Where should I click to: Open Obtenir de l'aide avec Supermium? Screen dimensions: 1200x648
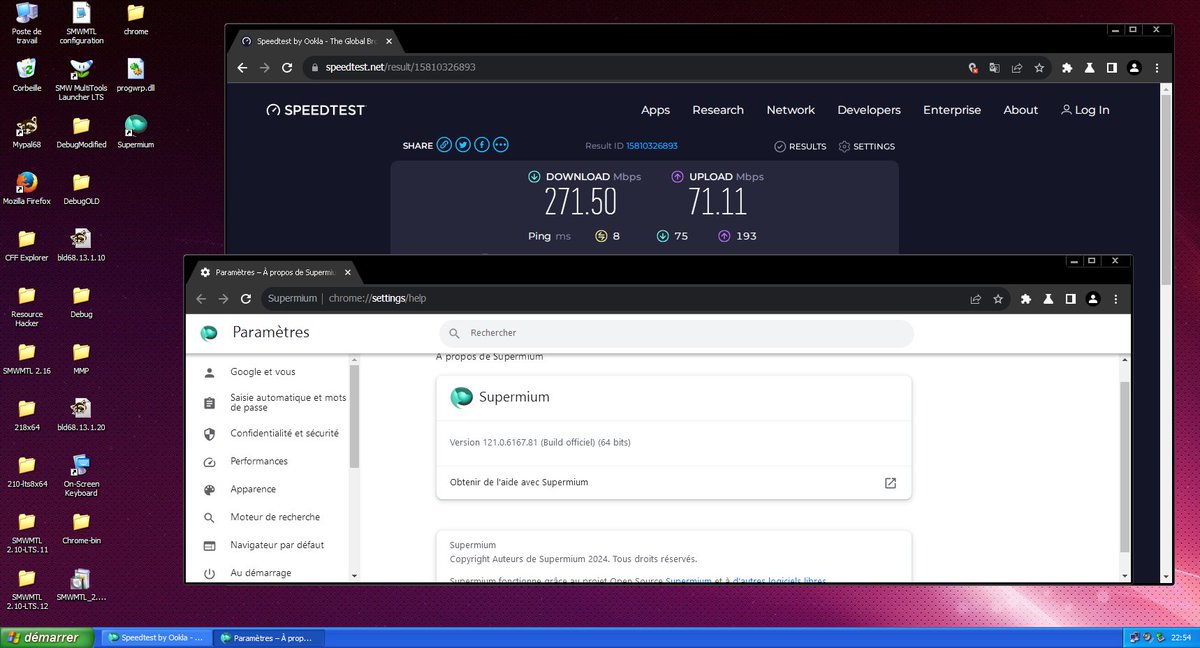click(x=674, y=482)
